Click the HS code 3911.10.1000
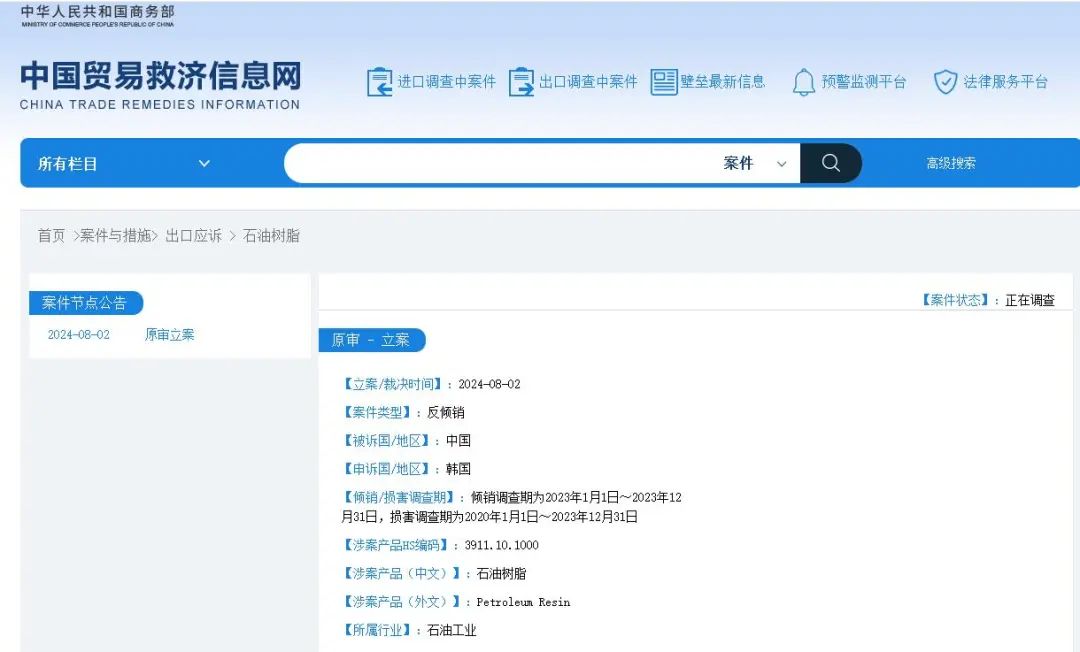The image size is (1080, 652). point(501,545)
